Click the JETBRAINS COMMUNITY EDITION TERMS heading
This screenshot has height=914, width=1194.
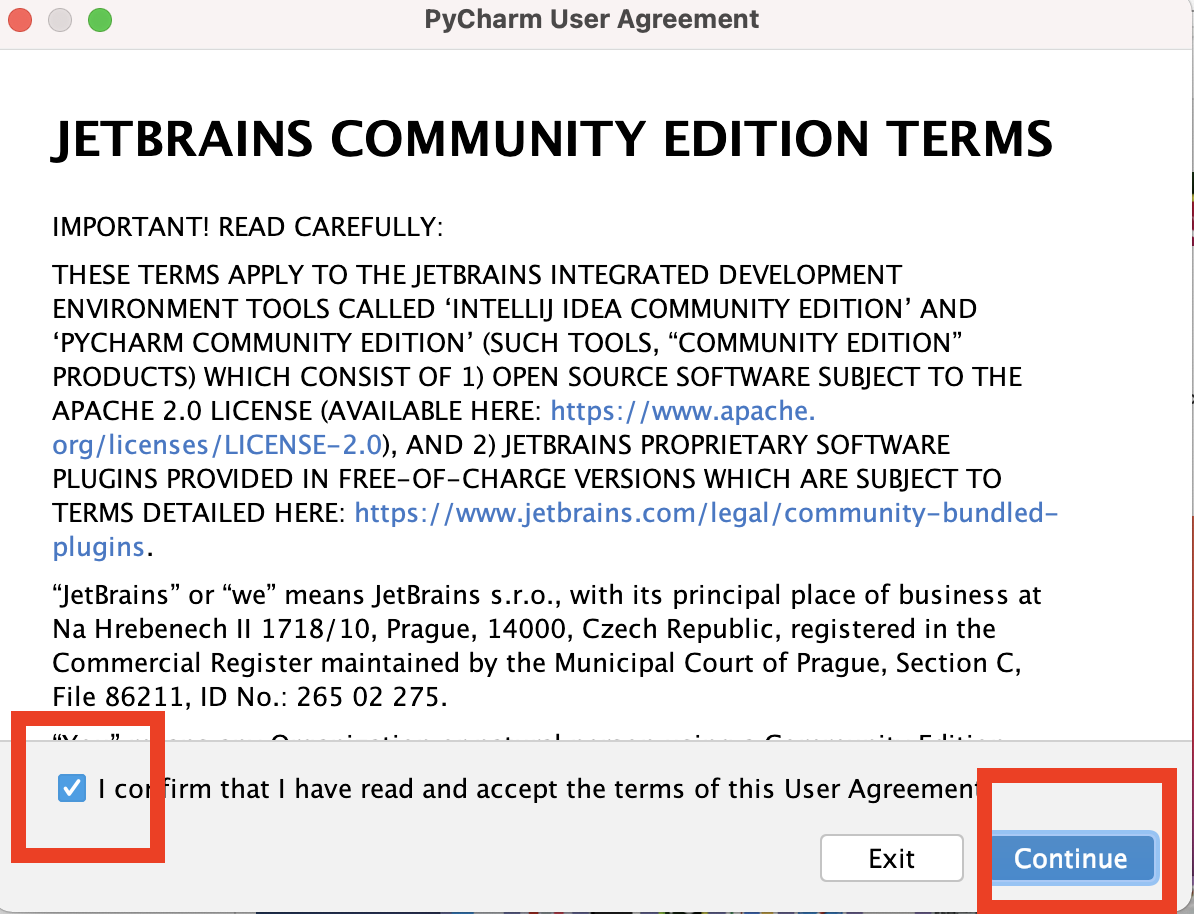tap(553, 139)
